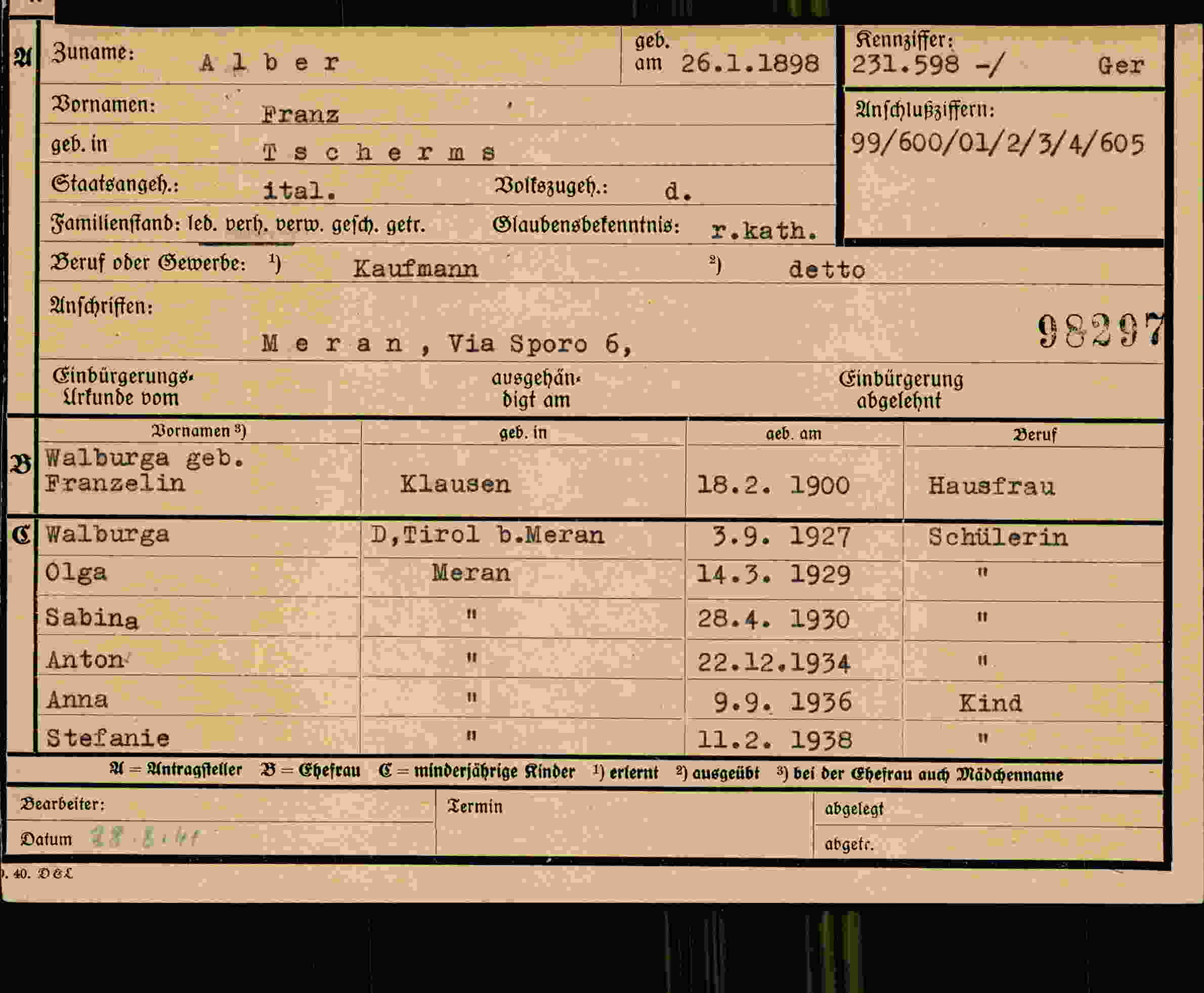Click the 'abgelegt' field
Image resolution: width=1204 pixels, height=993 pixels.
(x=988, y=809)
